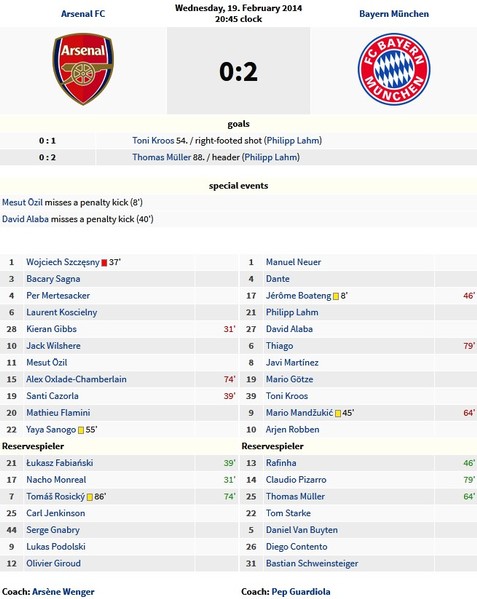Select Olivier Giroud among Arsenal reserves
Image resolution: width=477 pixels, height=599 pixels.
click(53, 563)
